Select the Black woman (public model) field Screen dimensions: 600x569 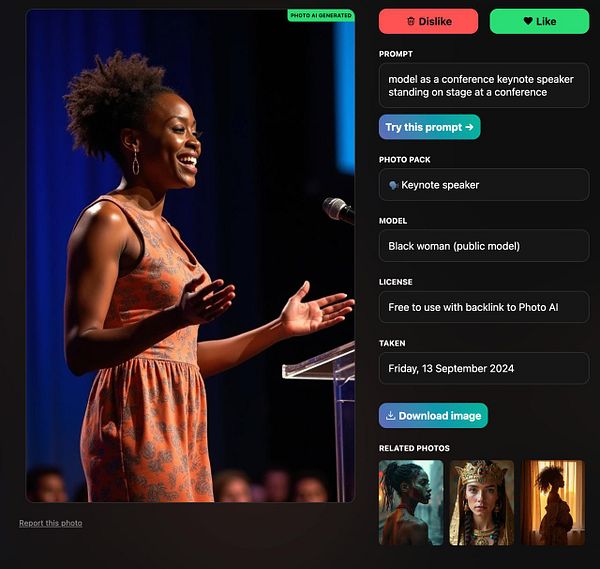484,246
